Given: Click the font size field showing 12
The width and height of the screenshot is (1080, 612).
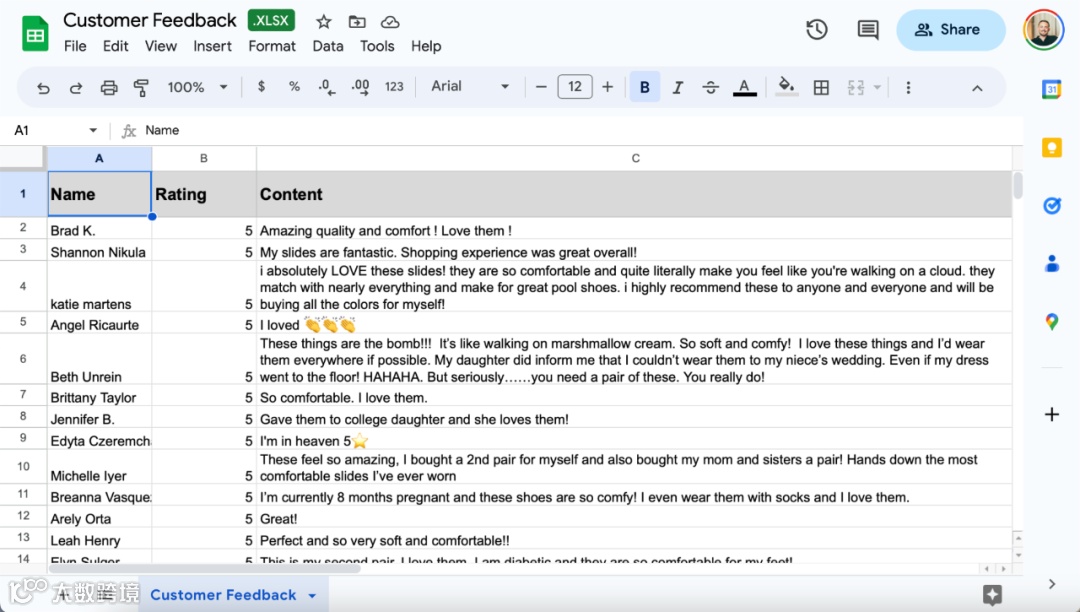Looking at the screenshot, I should click(574, 87).
